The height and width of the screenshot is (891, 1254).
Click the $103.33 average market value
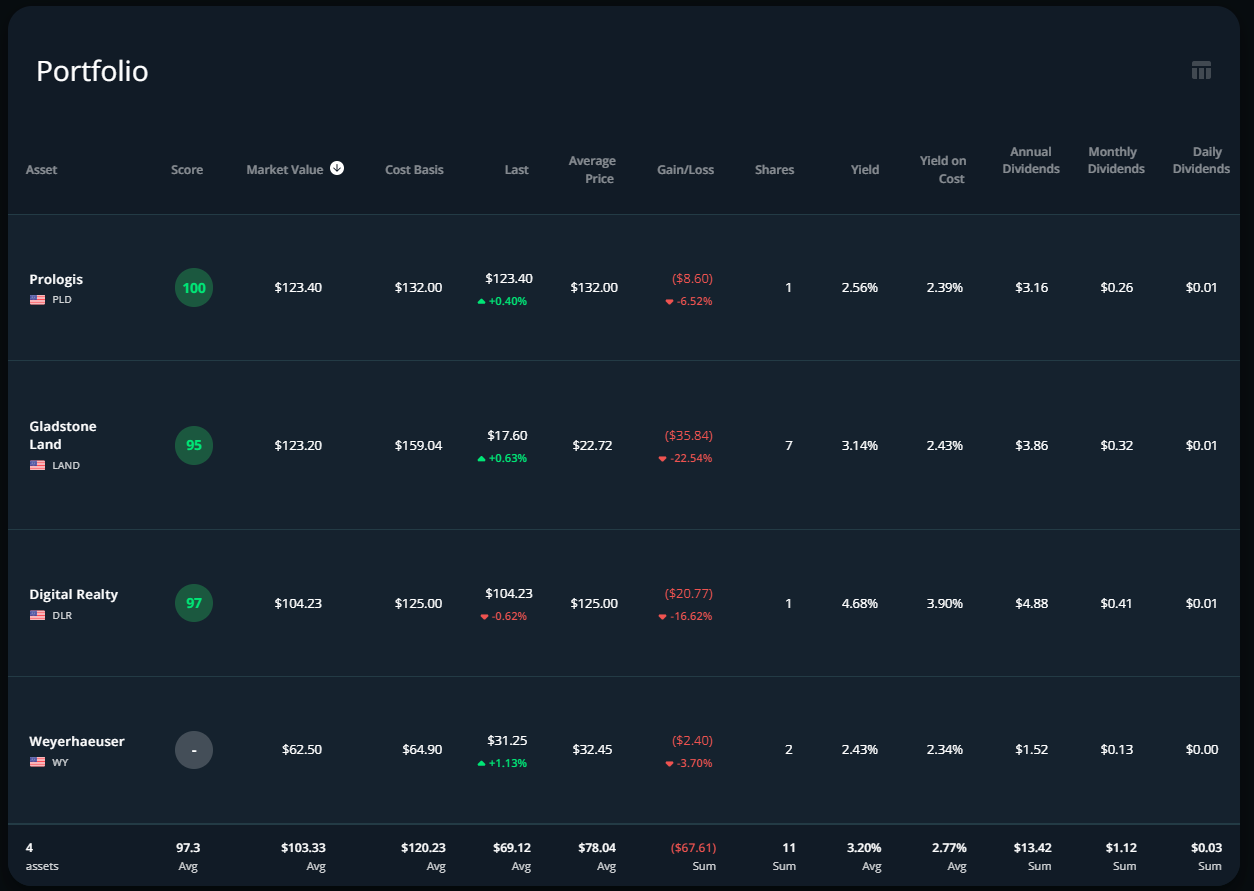click(303, 847)
